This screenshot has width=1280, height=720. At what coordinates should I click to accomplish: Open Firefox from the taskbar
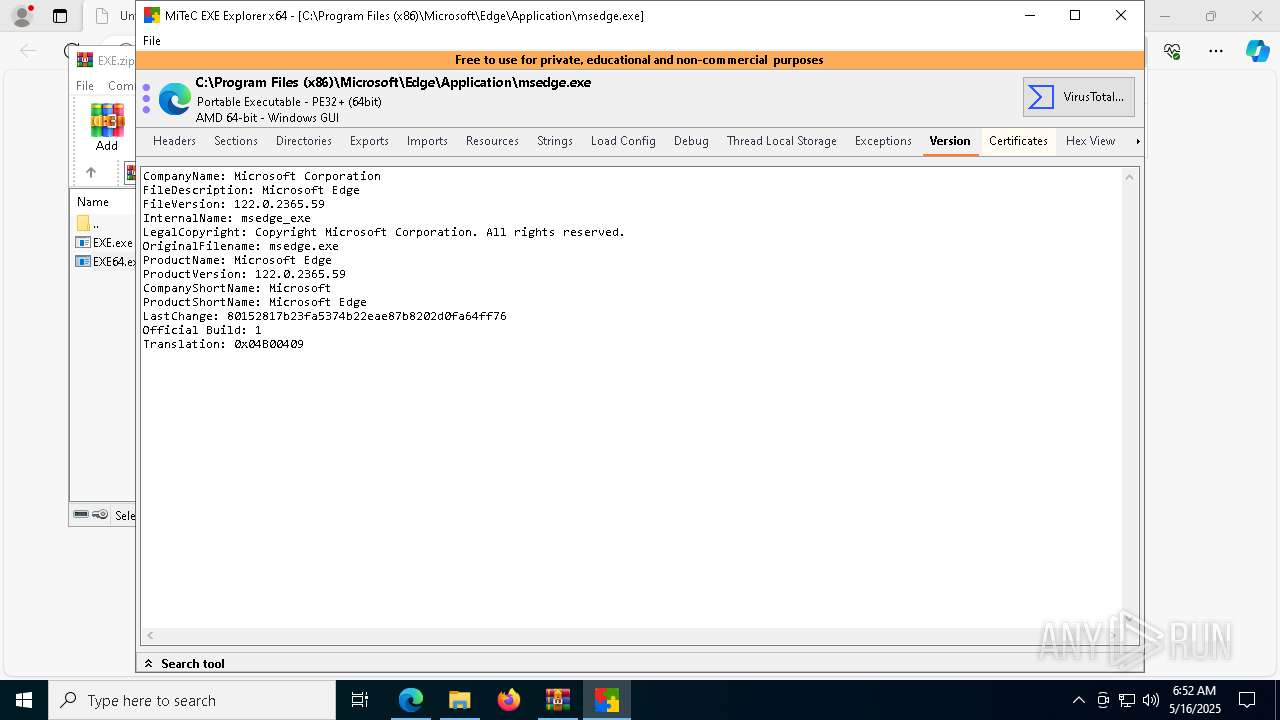point(509,700)
